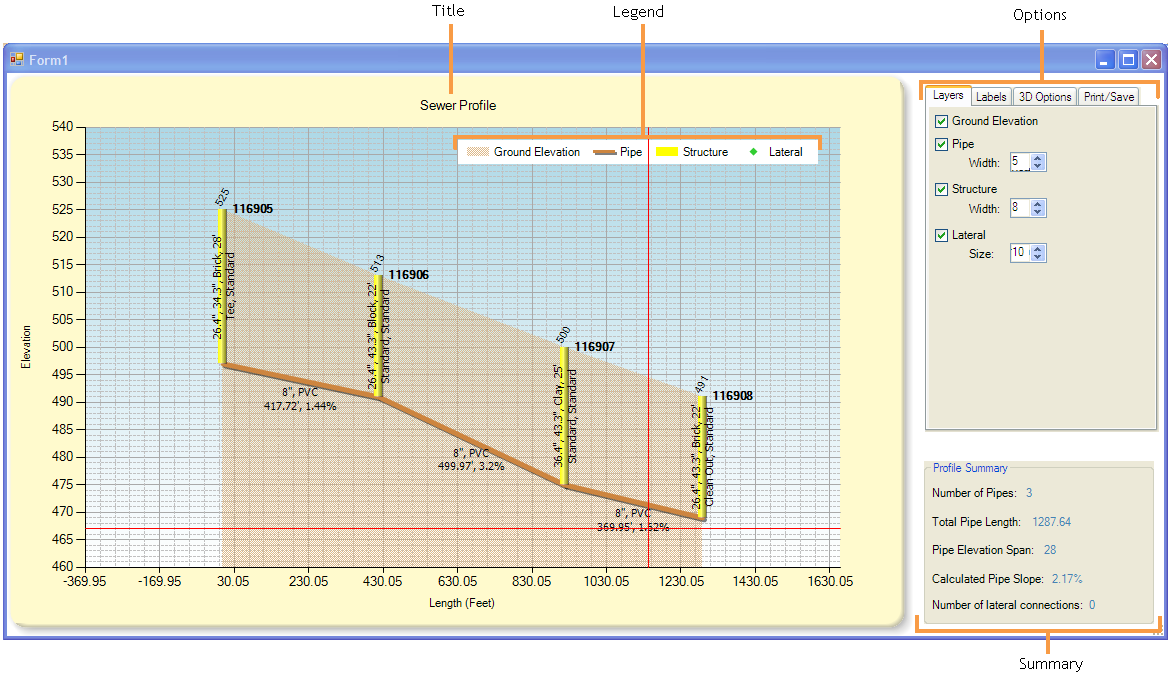Select the structure marker labeled 116906

tap(377, 335)
